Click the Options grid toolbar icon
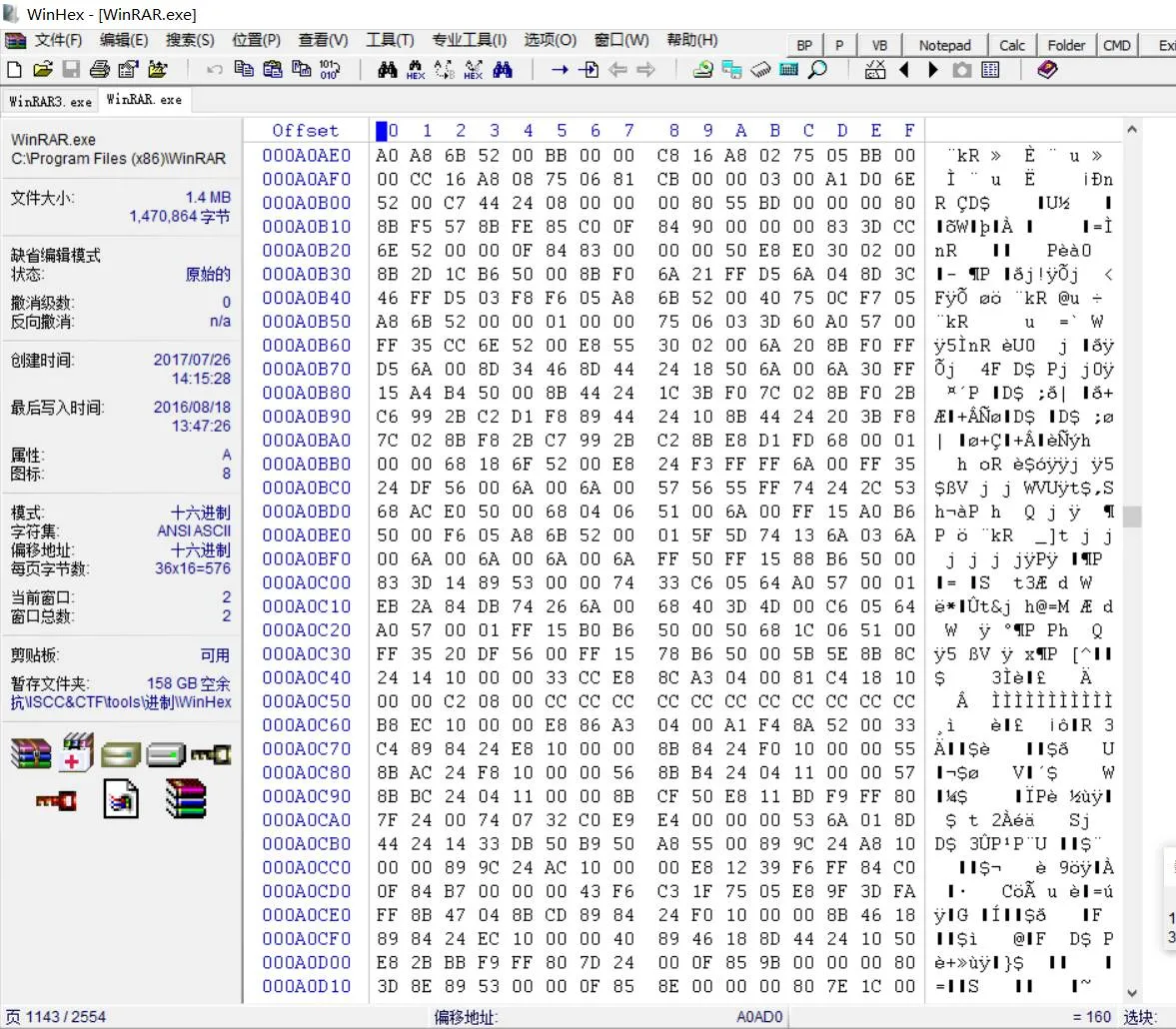This screenshot has width=1176, height=1029. click(x=990, y=70)
